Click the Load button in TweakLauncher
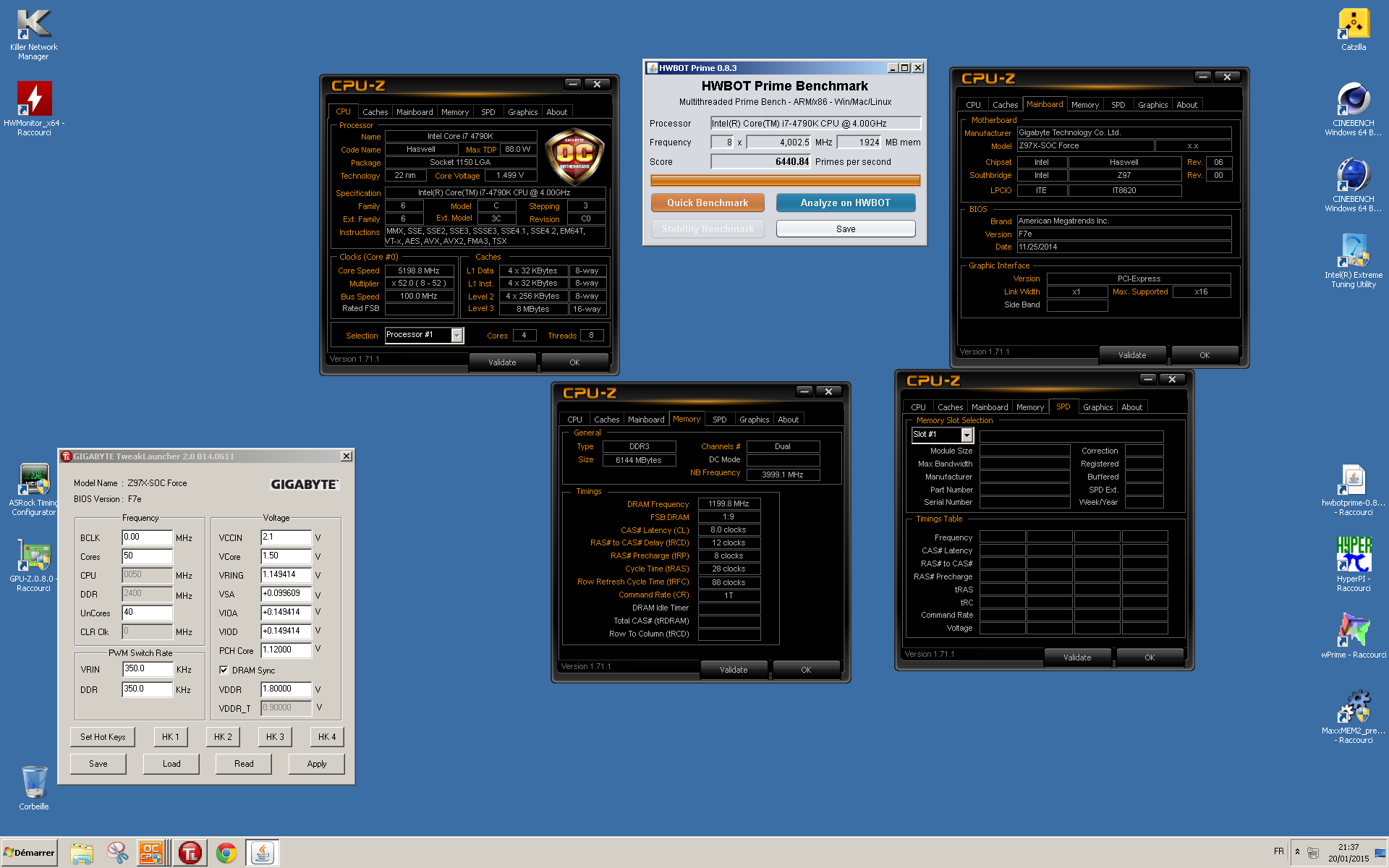The height and width of the screenshot is (868, 1389). (x=171, y=764)
